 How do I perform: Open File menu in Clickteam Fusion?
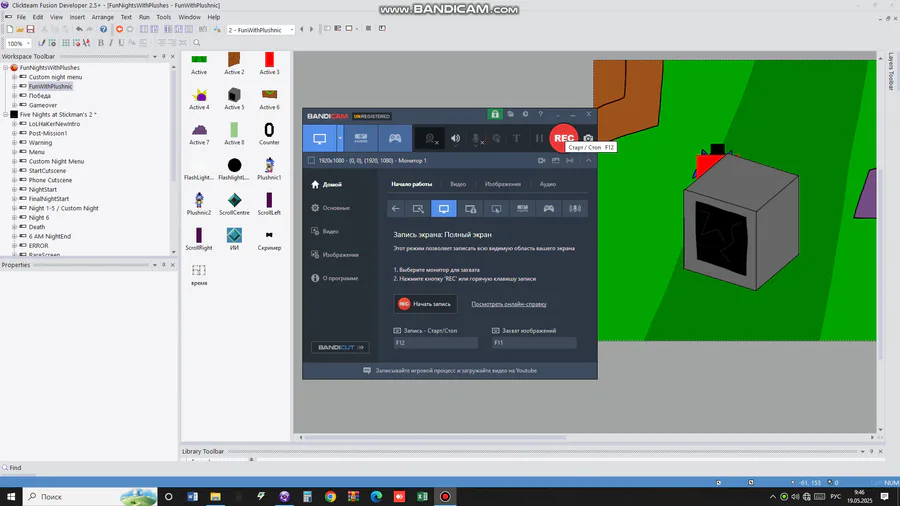coord(21,17)
